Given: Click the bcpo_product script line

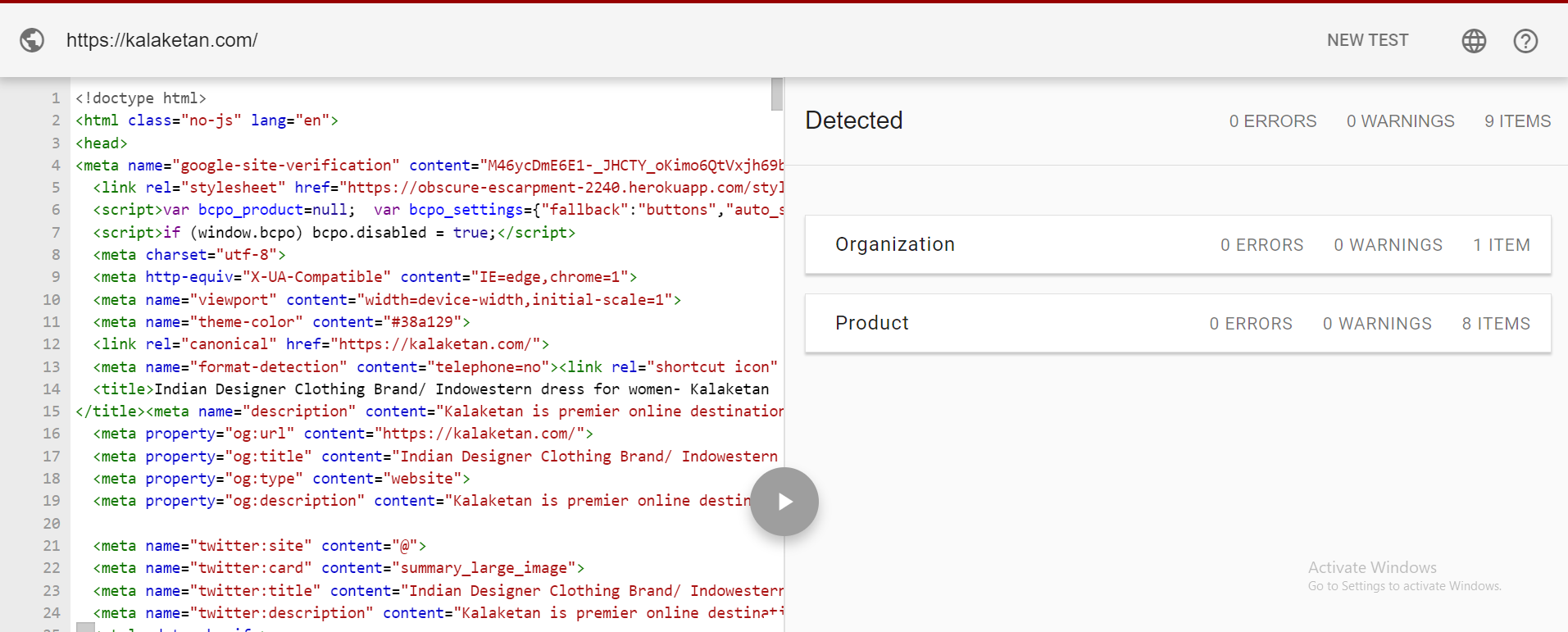Looking at the screenshot, I should (x=439, y=210).
